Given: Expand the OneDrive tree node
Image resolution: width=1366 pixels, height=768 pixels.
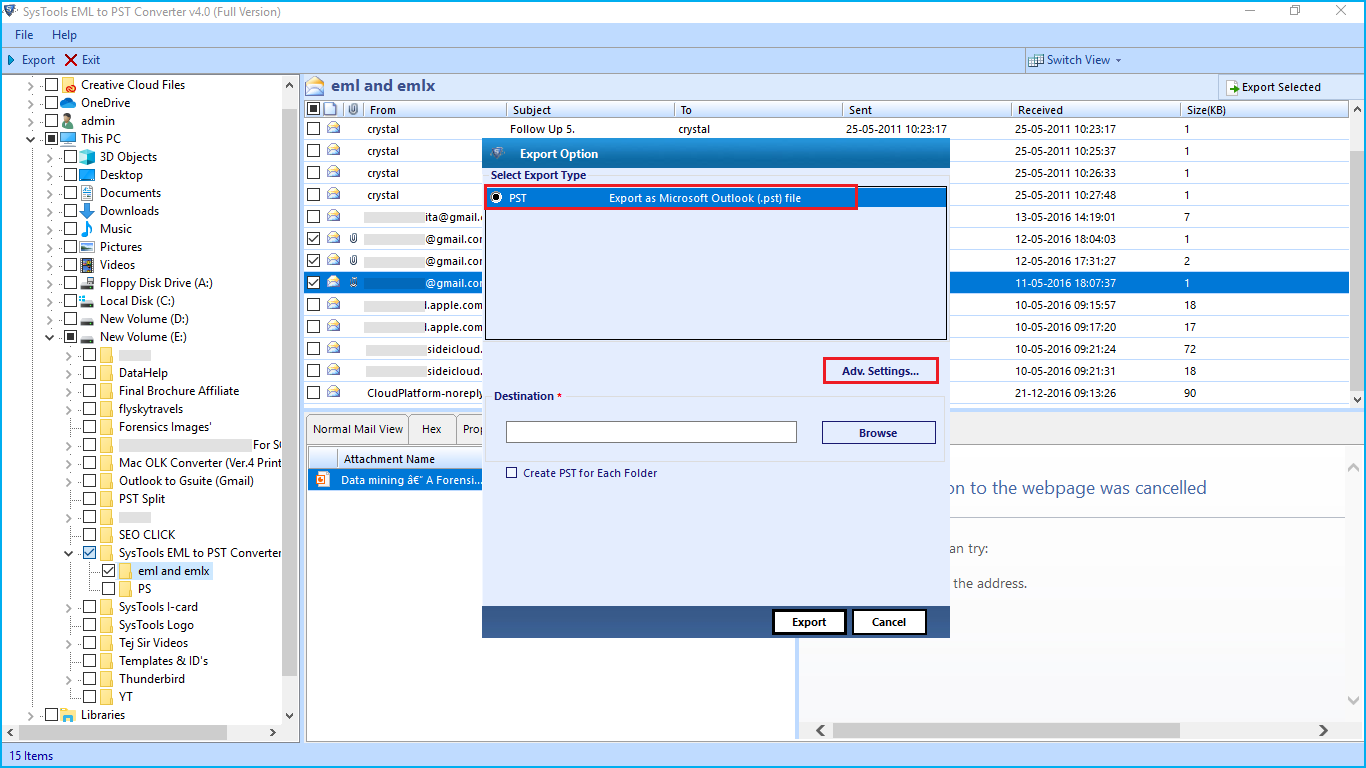Looking at the screenshot, I should [x=31, y=103].
